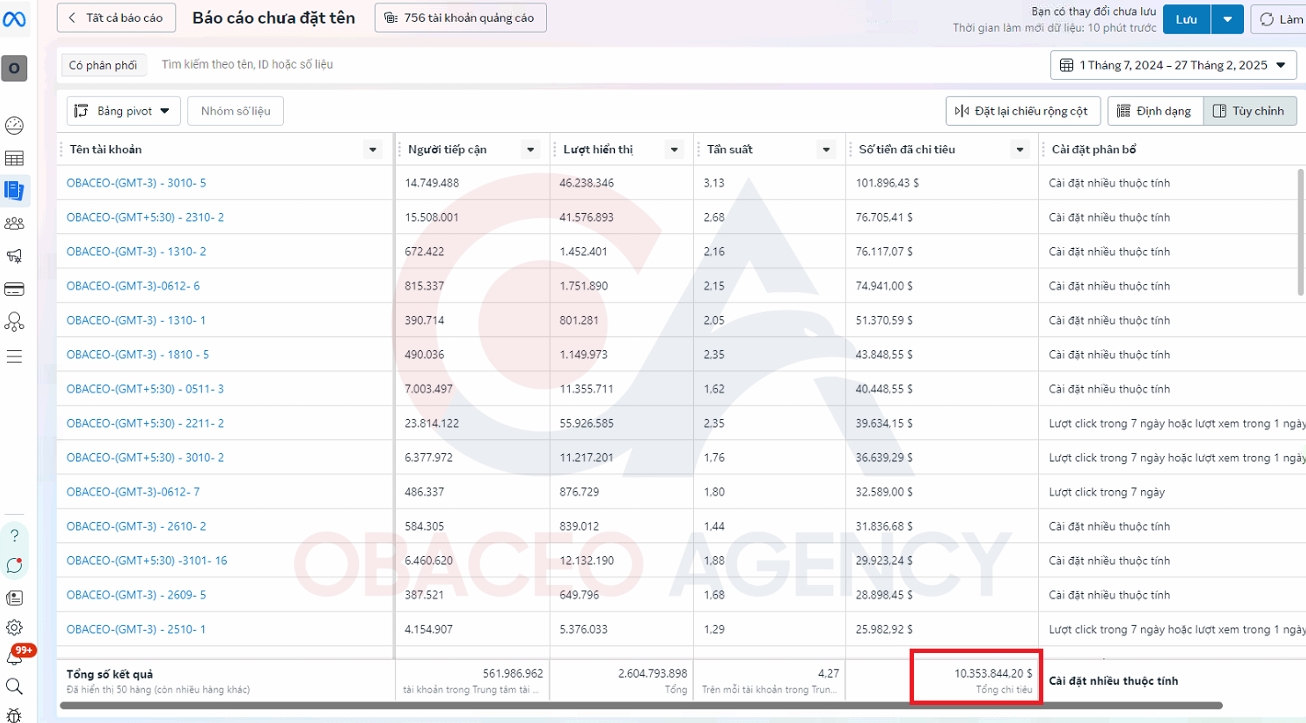
Task: Open account OBACEO-(GMT-3)-0612- 6
Action: 133,286
